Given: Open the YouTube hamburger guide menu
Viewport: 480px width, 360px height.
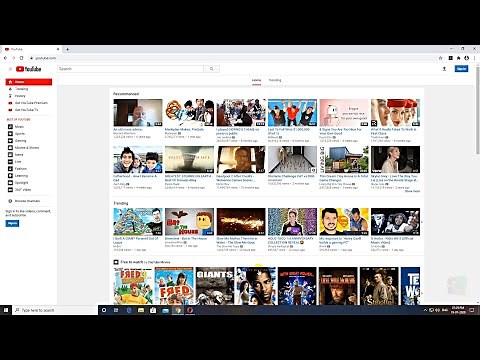Looking at the screenshot, I should click(x=10, y=69).
